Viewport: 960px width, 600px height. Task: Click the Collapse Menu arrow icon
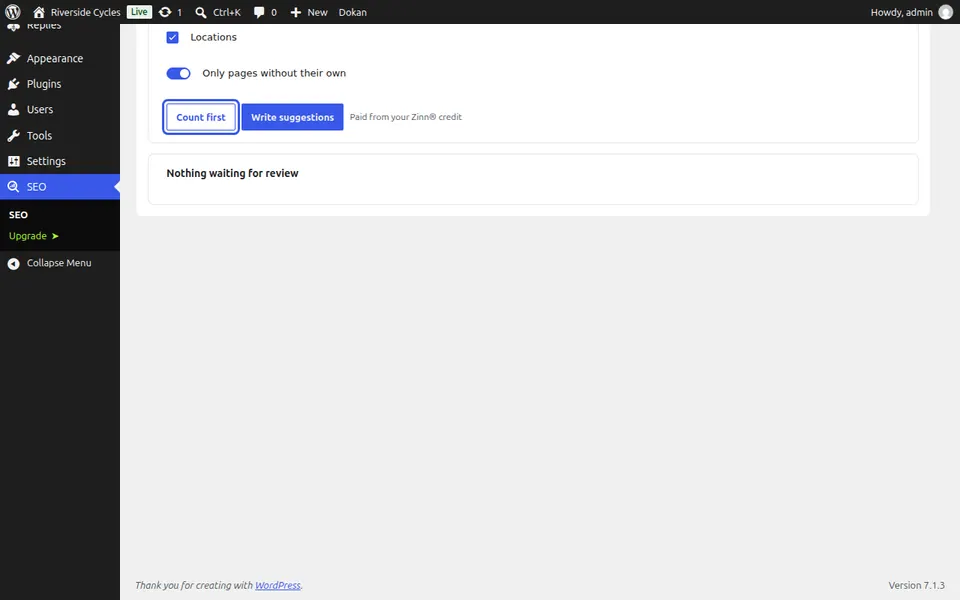point(13,263)
